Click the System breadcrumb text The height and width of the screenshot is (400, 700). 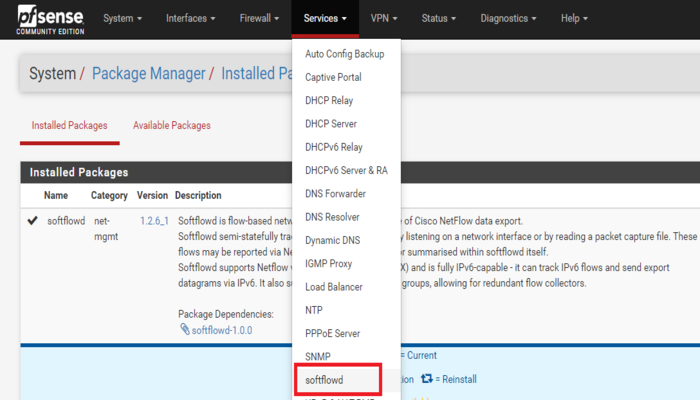tap(53, 73)
